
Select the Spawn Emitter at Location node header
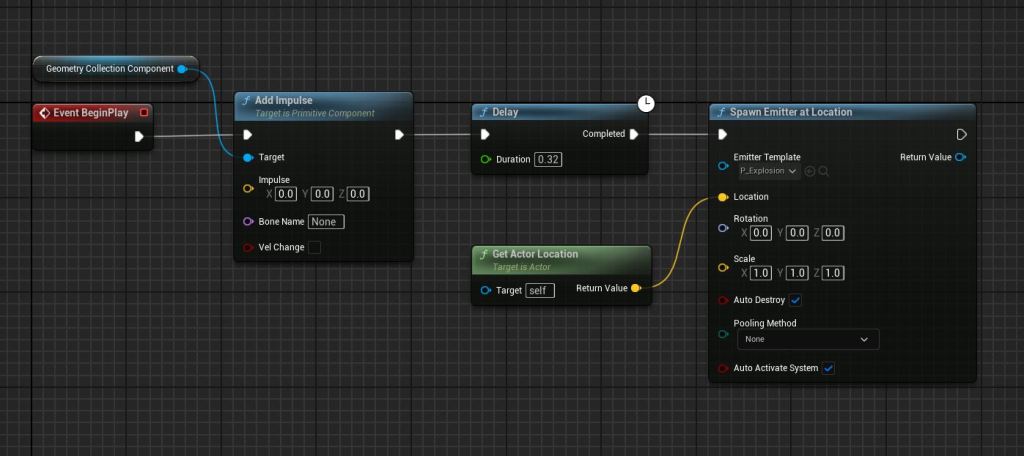(790, 112)
